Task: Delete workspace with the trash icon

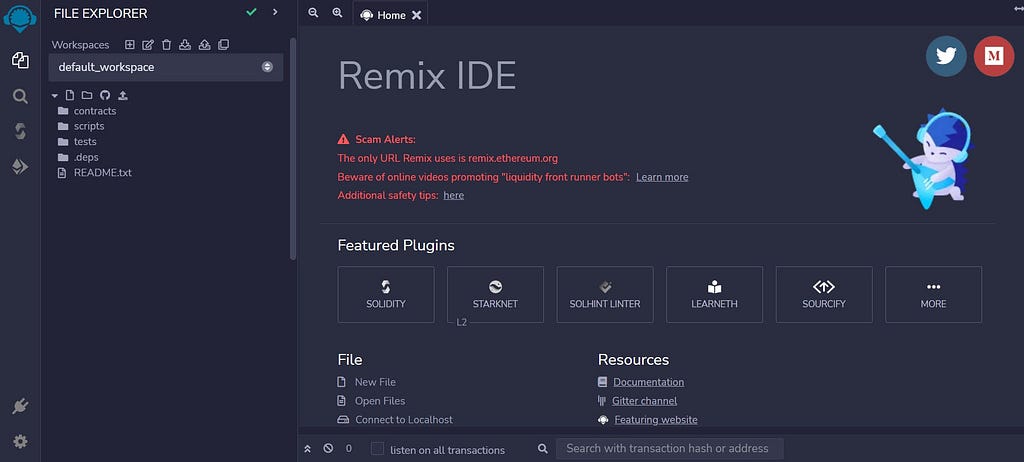Action: (167, 44)
